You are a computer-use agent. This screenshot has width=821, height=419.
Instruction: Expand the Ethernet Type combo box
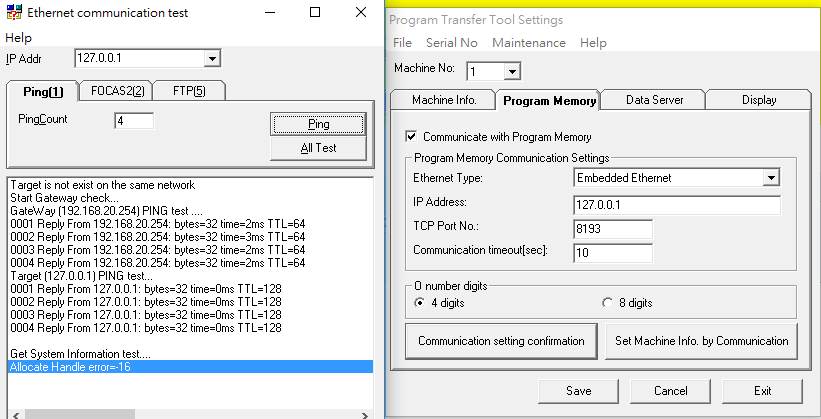[770, 178]
